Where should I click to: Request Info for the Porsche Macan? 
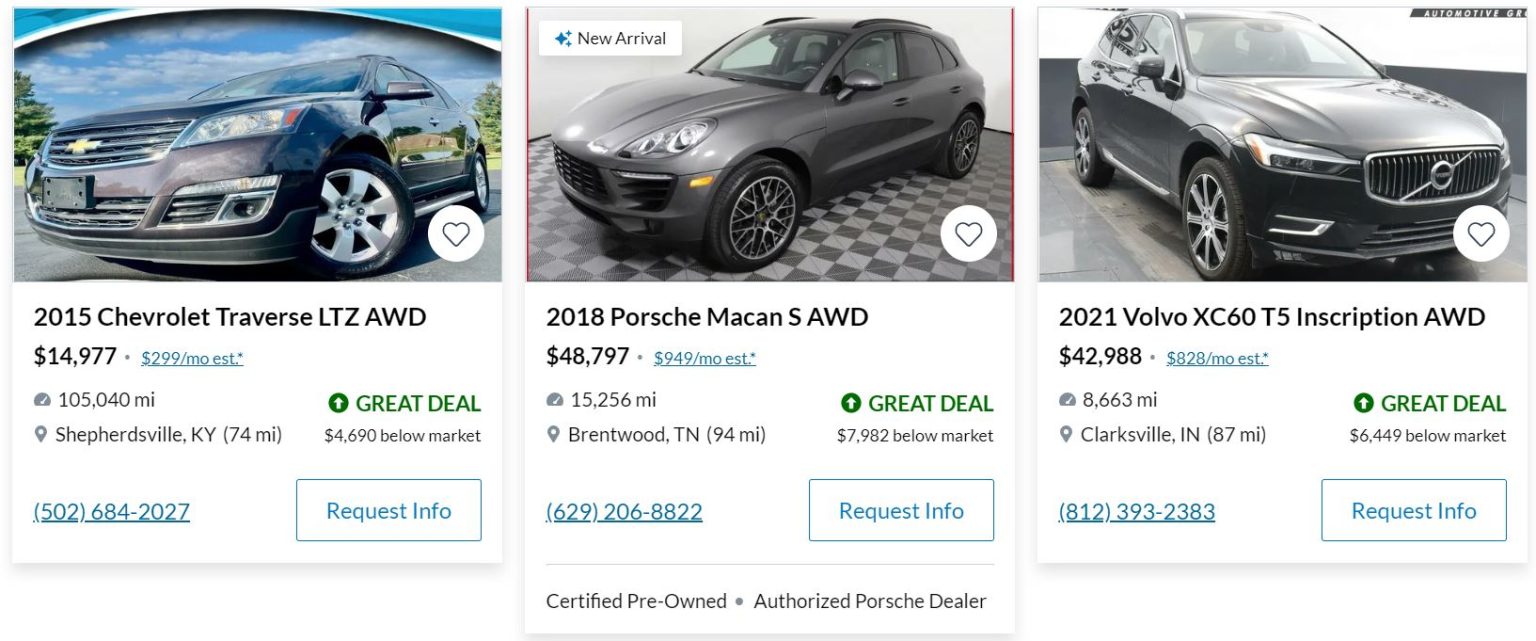pyautogui.click(x=901, y=510)
